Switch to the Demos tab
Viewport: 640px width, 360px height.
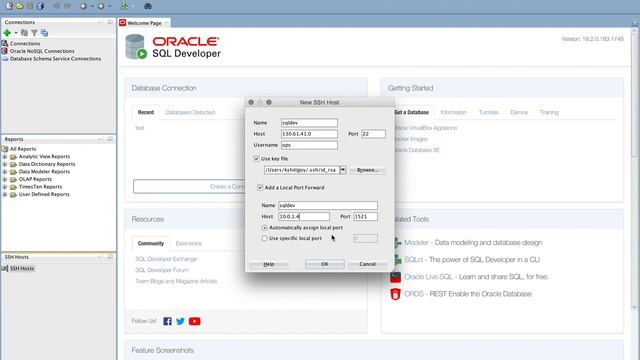(x=519, y=112)
